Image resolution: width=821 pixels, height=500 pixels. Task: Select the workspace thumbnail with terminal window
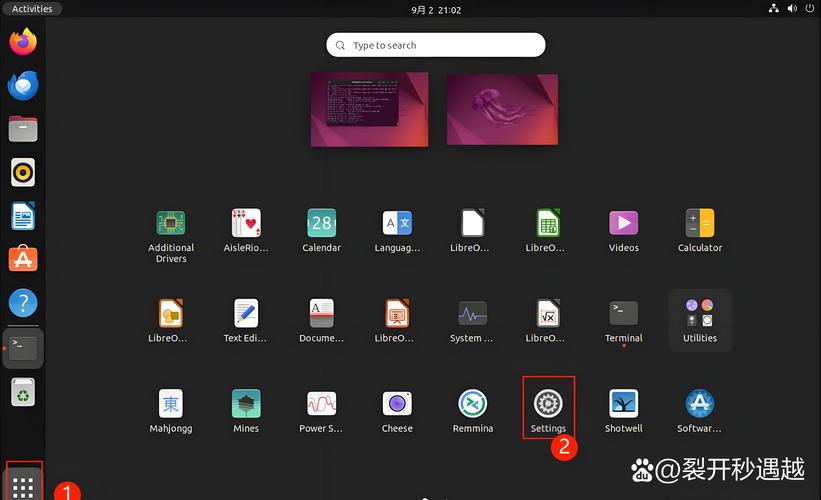(x=370, y=109)
